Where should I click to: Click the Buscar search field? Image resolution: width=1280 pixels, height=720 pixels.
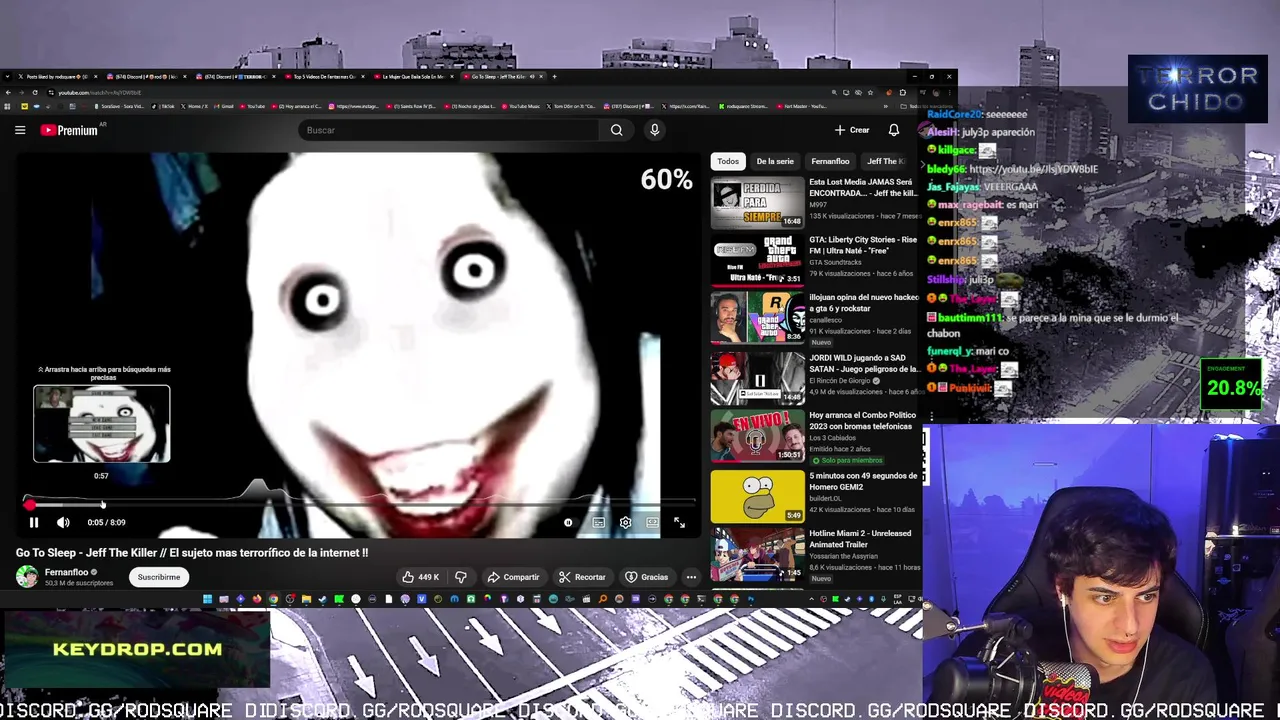pos(450,130)
